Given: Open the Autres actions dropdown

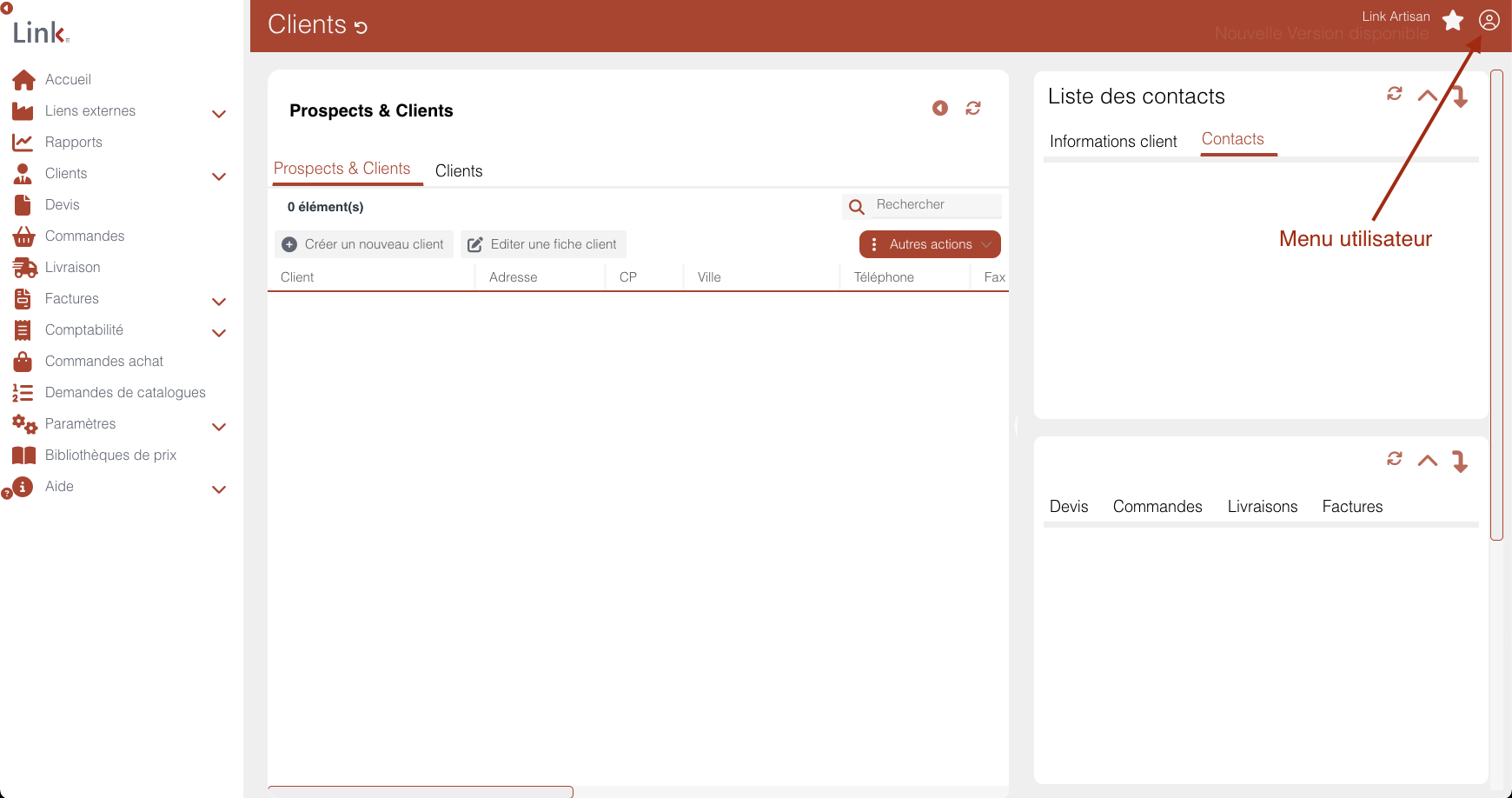Looking at the screenshot, I should tap(930, 244).
